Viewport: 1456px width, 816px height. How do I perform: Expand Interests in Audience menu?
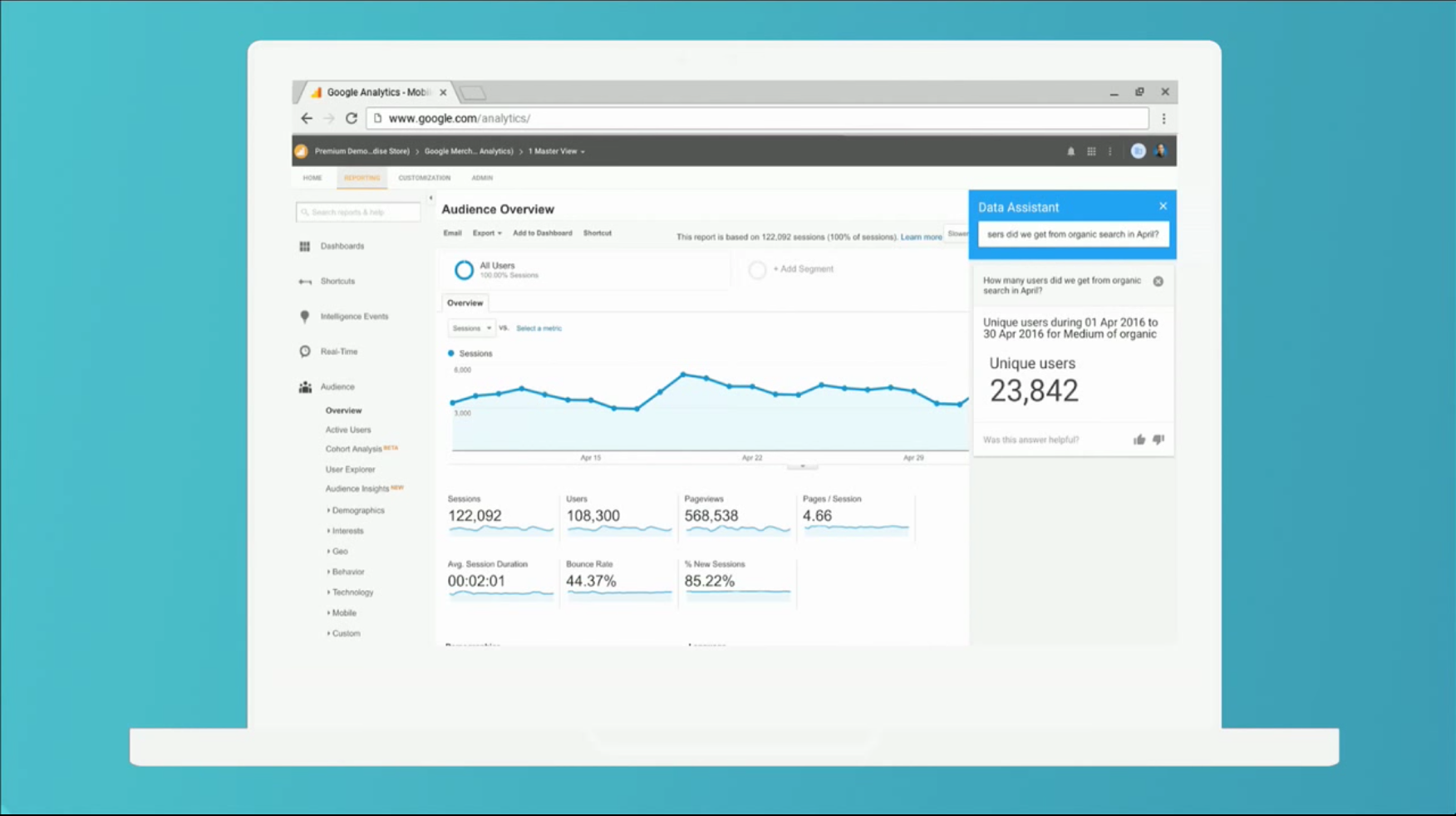point(345,531)
